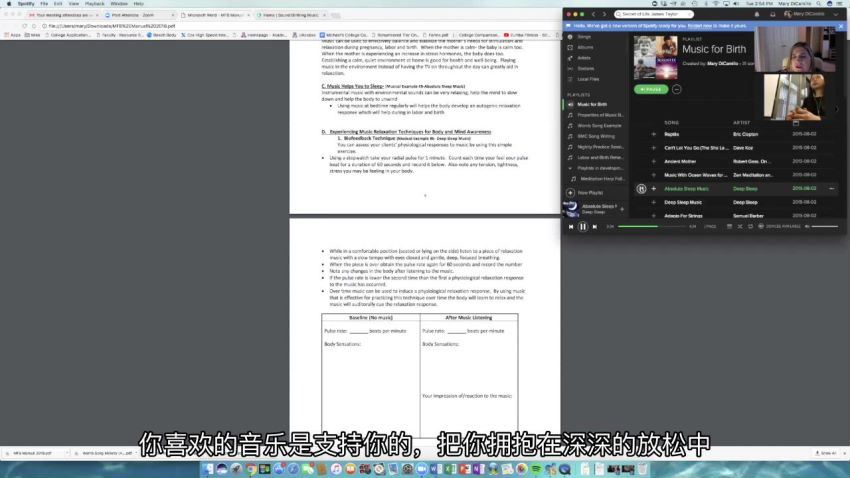
Task: Open artist Samuel Barber
Action: pos(748,216)
